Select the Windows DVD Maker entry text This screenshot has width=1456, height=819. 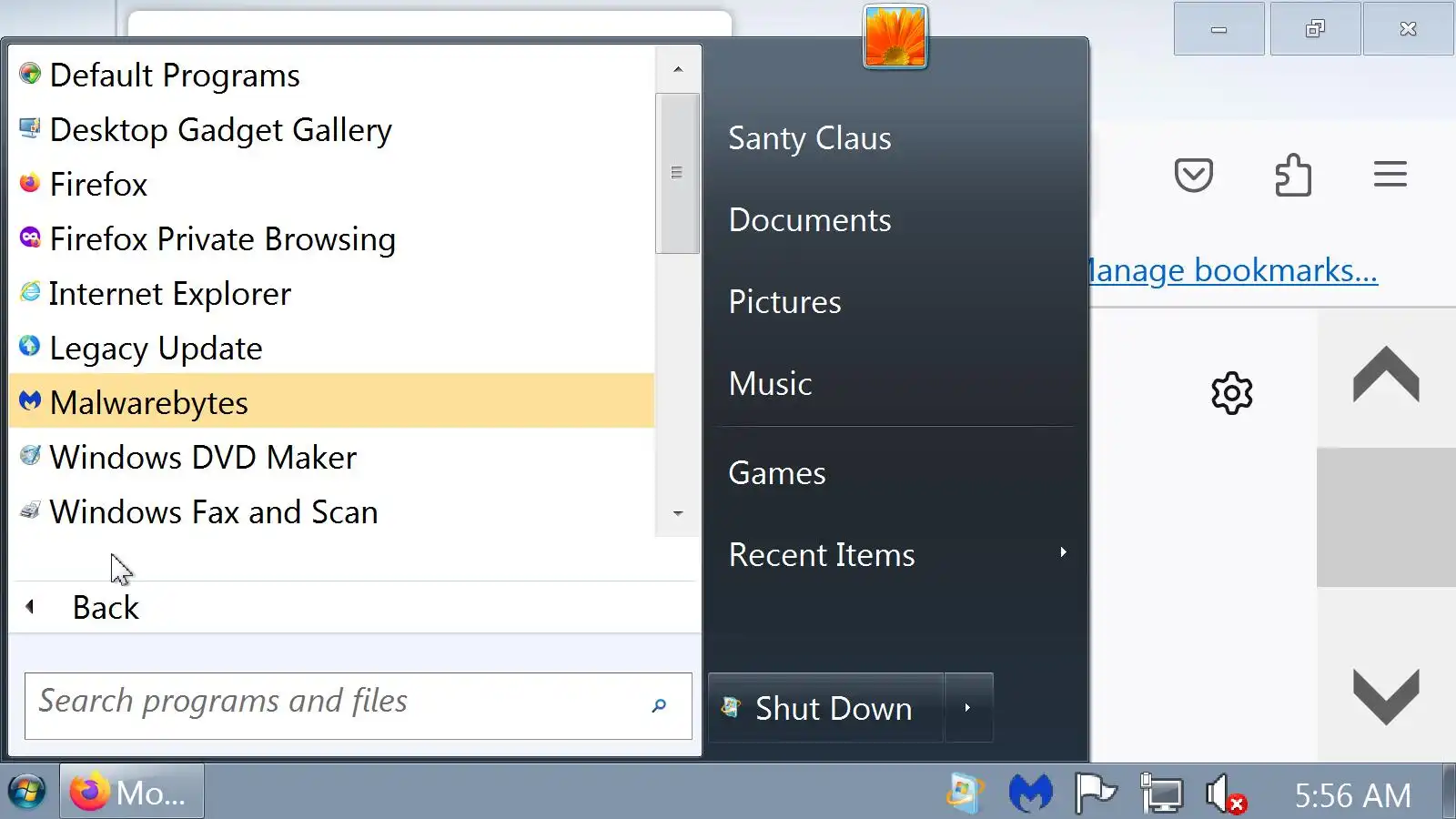pos(203,457)
